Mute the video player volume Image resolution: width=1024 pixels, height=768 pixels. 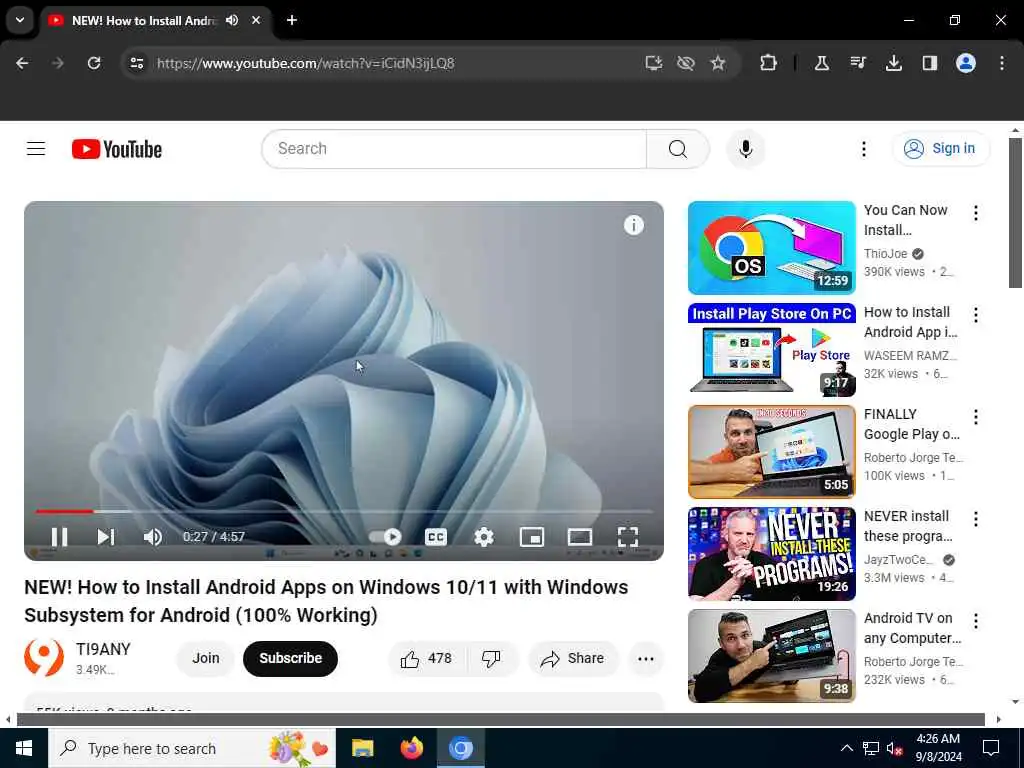click(x=152, y=537)
